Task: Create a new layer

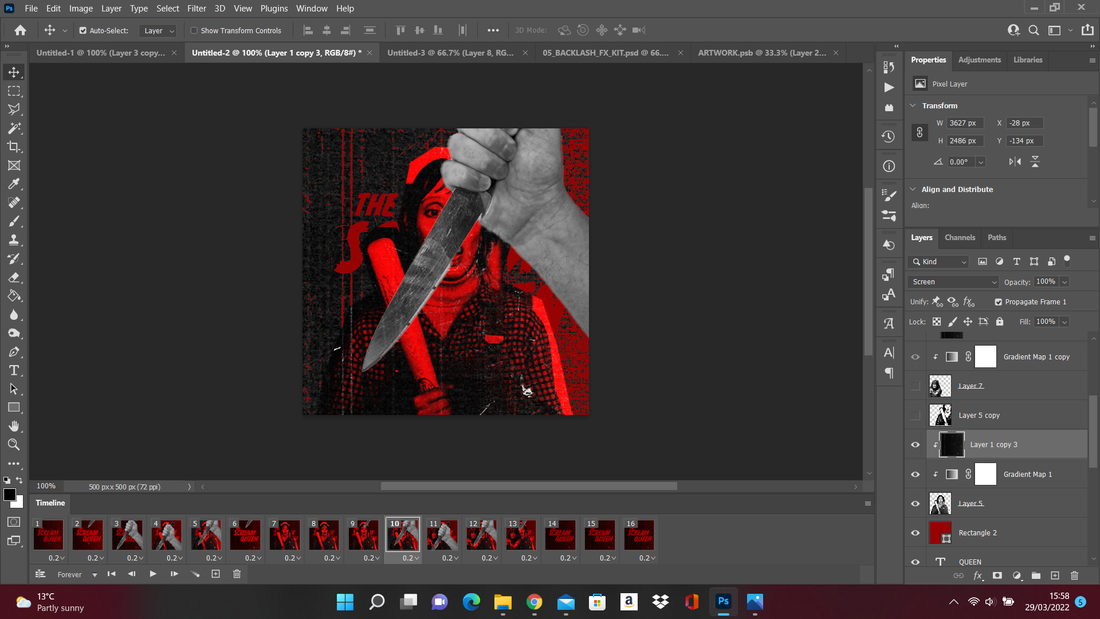Action: 1055,575
